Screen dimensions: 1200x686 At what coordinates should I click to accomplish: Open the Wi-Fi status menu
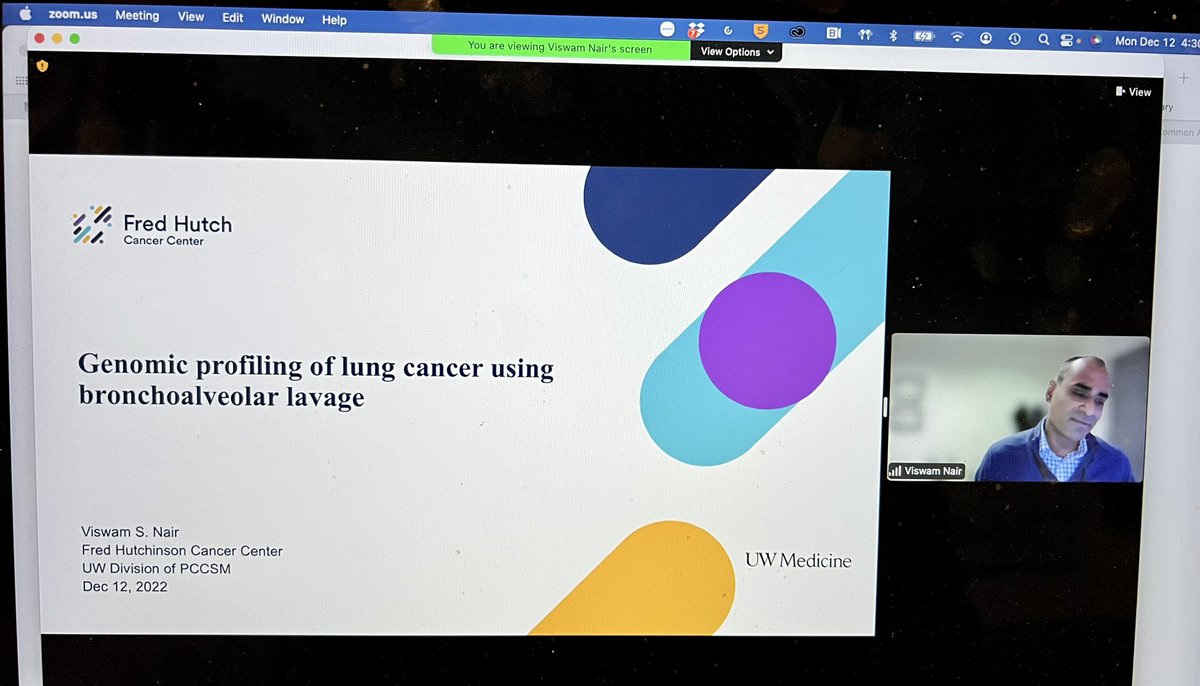tap(957, 37)
